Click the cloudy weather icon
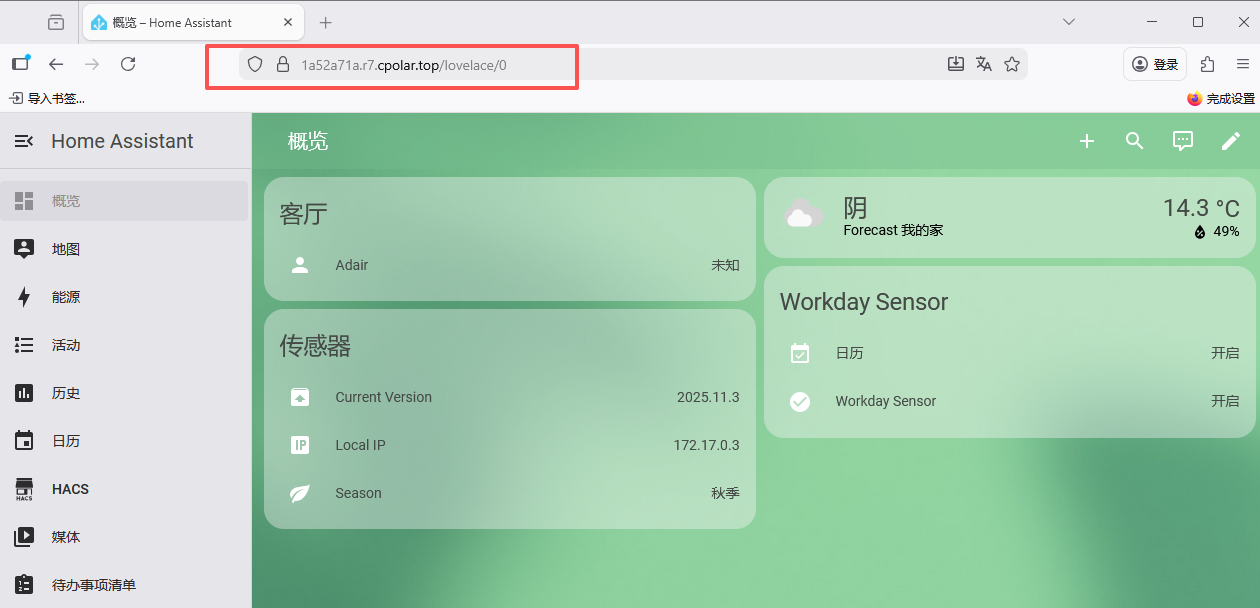Image resolution: width=1260 pixels, height=608 pixels. (x=803, y=214)
